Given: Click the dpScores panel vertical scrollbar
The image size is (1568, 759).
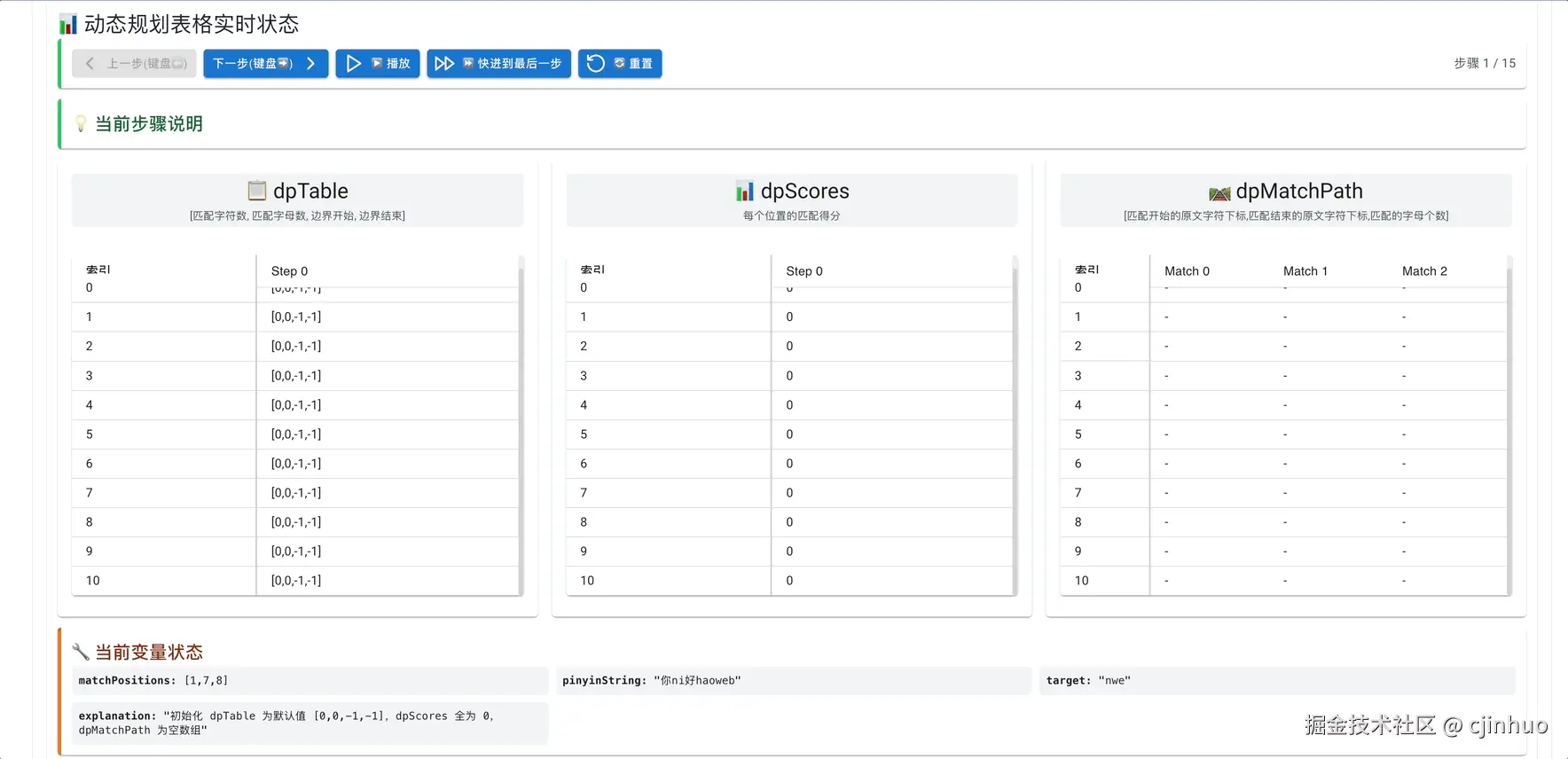Looking at the screenshot, I should pyautogui.click(x=1015, y=426).
